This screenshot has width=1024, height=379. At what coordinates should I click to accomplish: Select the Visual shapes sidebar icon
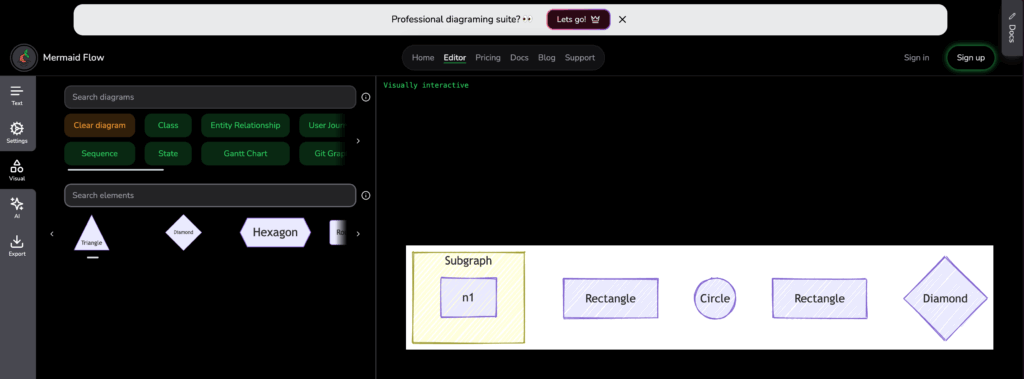coord(17,171)
